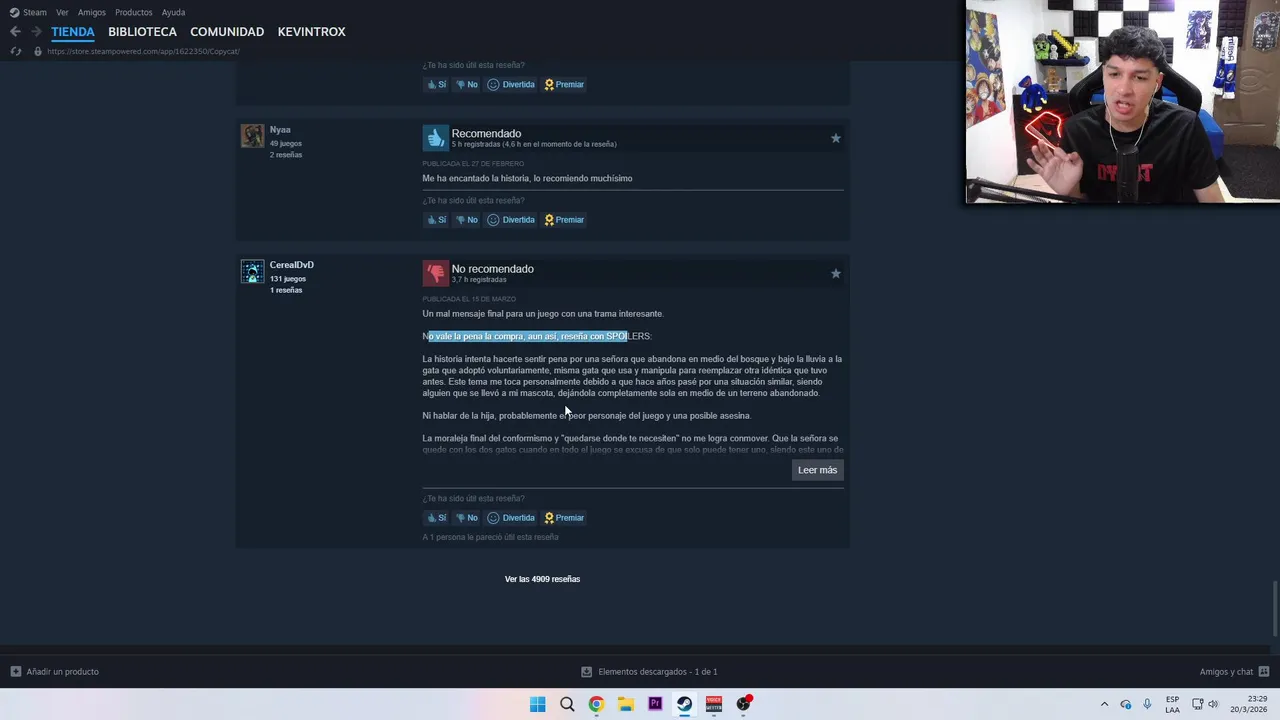
Task: Switch to the BIBLIOTECA tab
Action: pyautogui.click(x=142, y=32)
